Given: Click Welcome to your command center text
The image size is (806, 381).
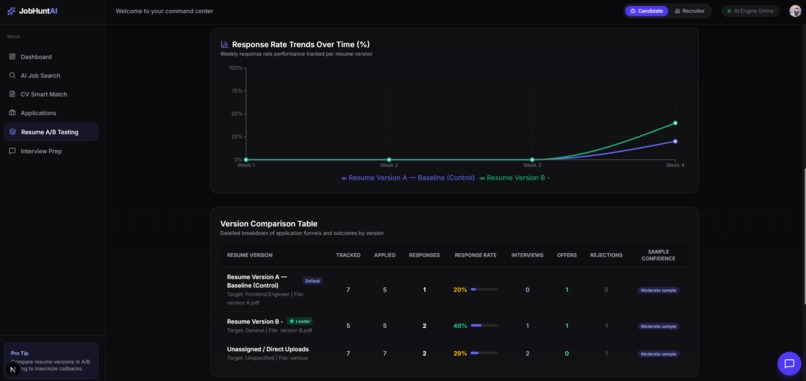Looking at the screenshot, I should point(164,11).
